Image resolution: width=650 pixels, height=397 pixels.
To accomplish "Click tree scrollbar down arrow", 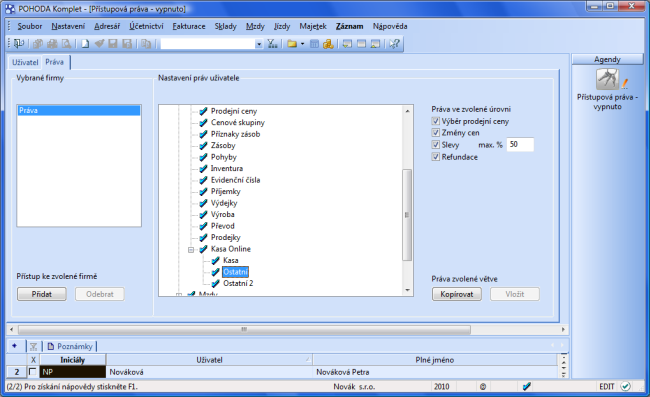I will pos(407,290).
